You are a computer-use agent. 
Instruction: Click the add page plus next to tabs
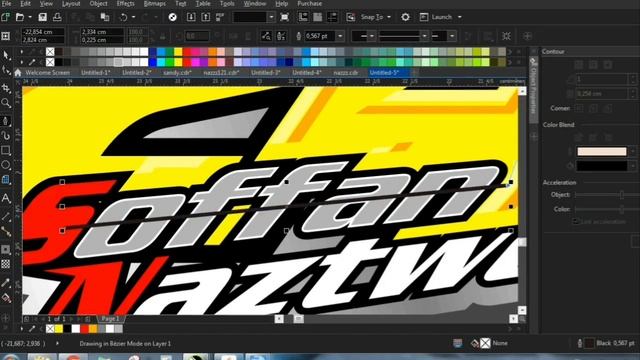pyautogui.click(x=415, y=73)
